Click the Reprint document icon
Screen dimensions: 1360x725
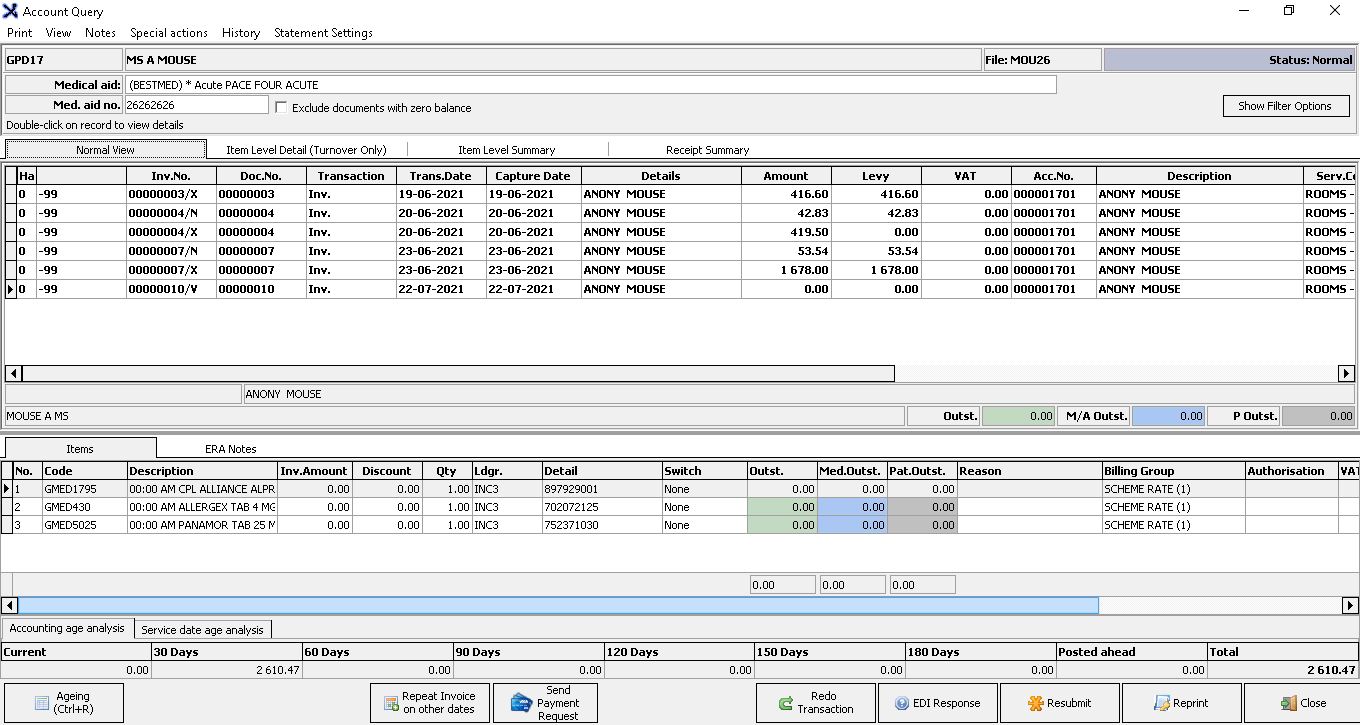[x=1161, y=703]
